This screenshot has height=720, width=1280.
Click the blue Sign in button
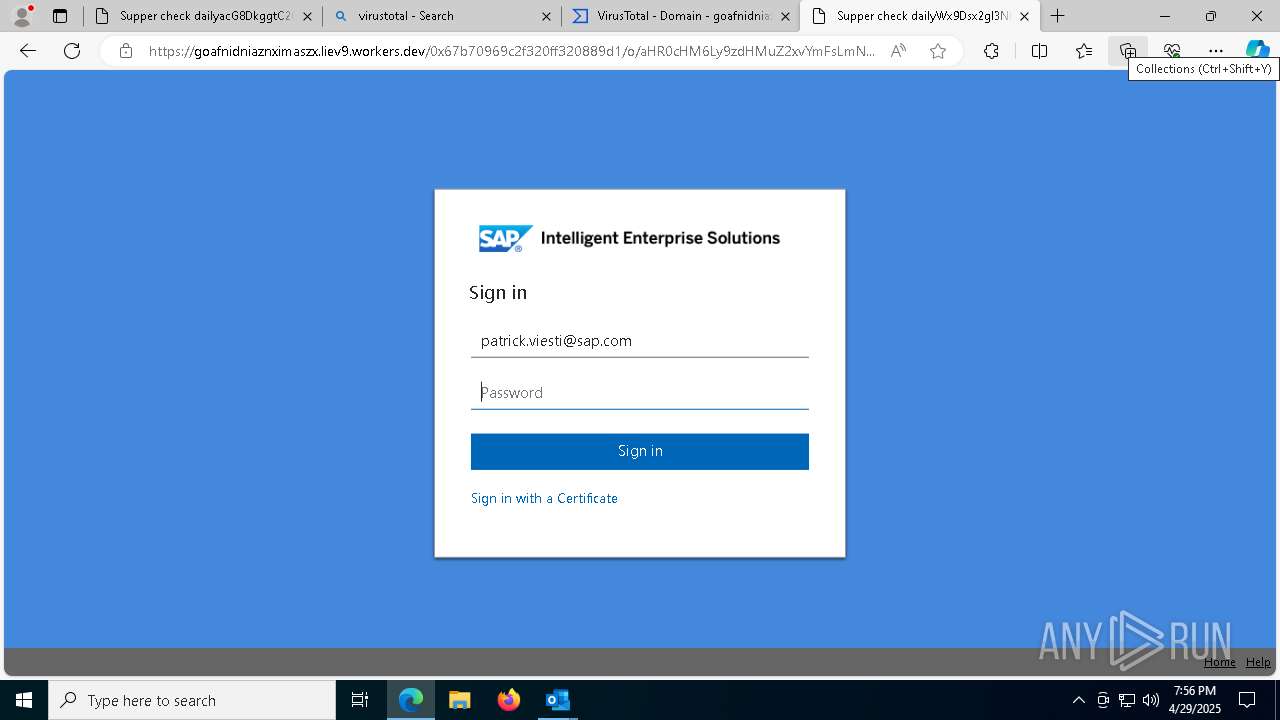[x=640, y=451]
